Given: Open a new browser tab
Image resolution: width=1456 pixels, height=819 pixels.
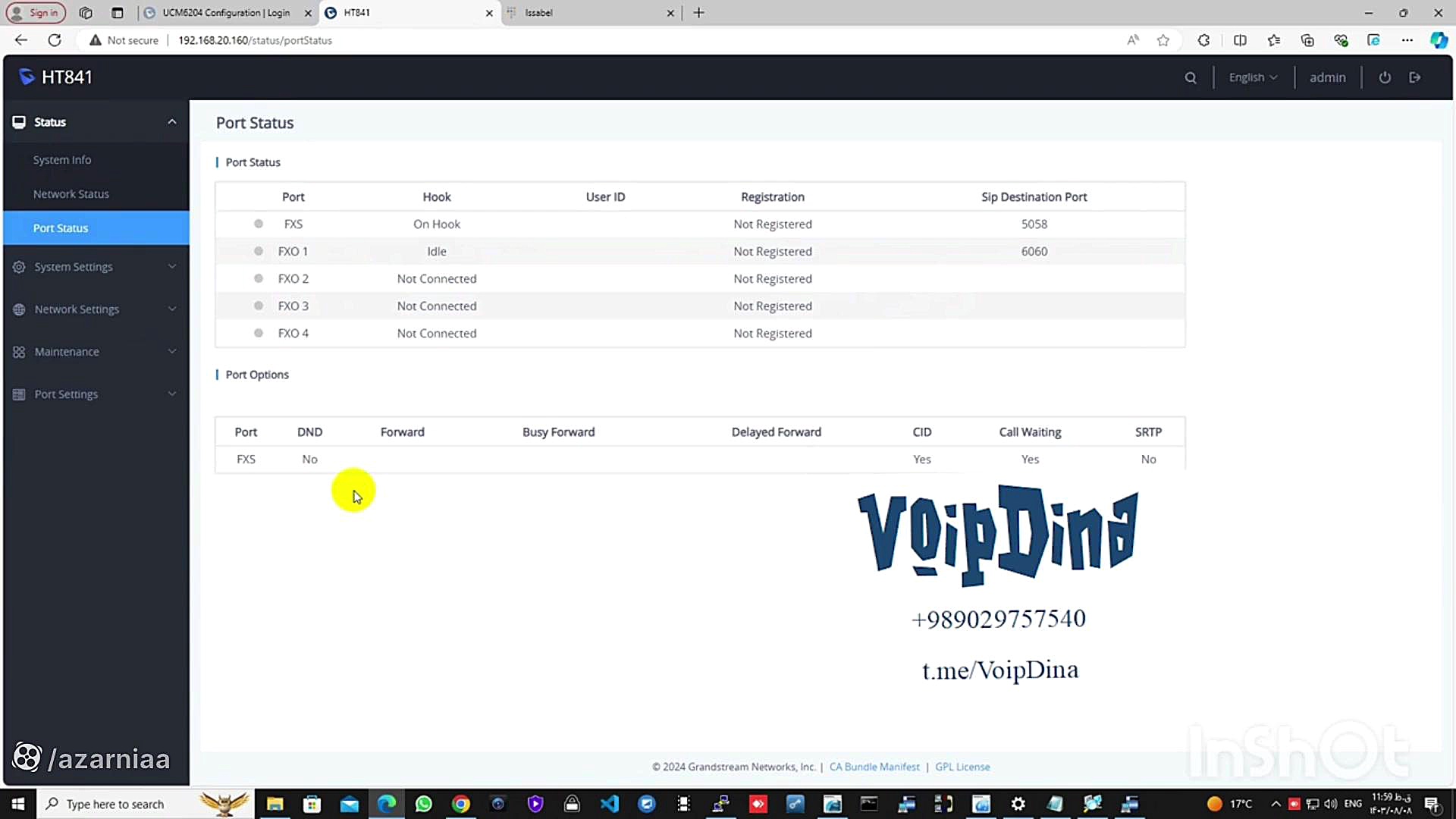Looking at the screenshot, I should click(699, 13).
